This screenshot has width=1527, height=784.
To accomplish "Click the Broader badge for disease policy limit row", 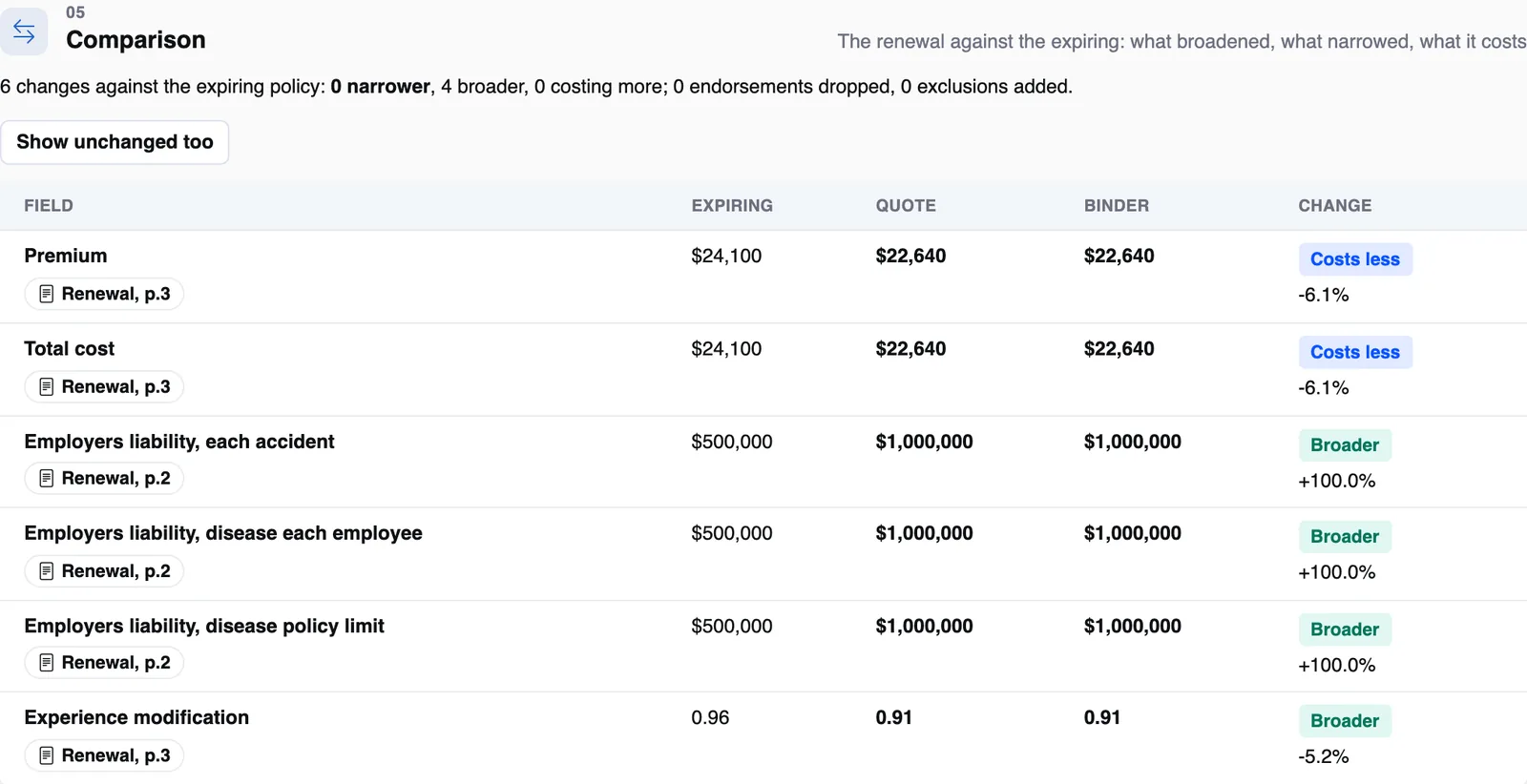I will [1345, 629].
